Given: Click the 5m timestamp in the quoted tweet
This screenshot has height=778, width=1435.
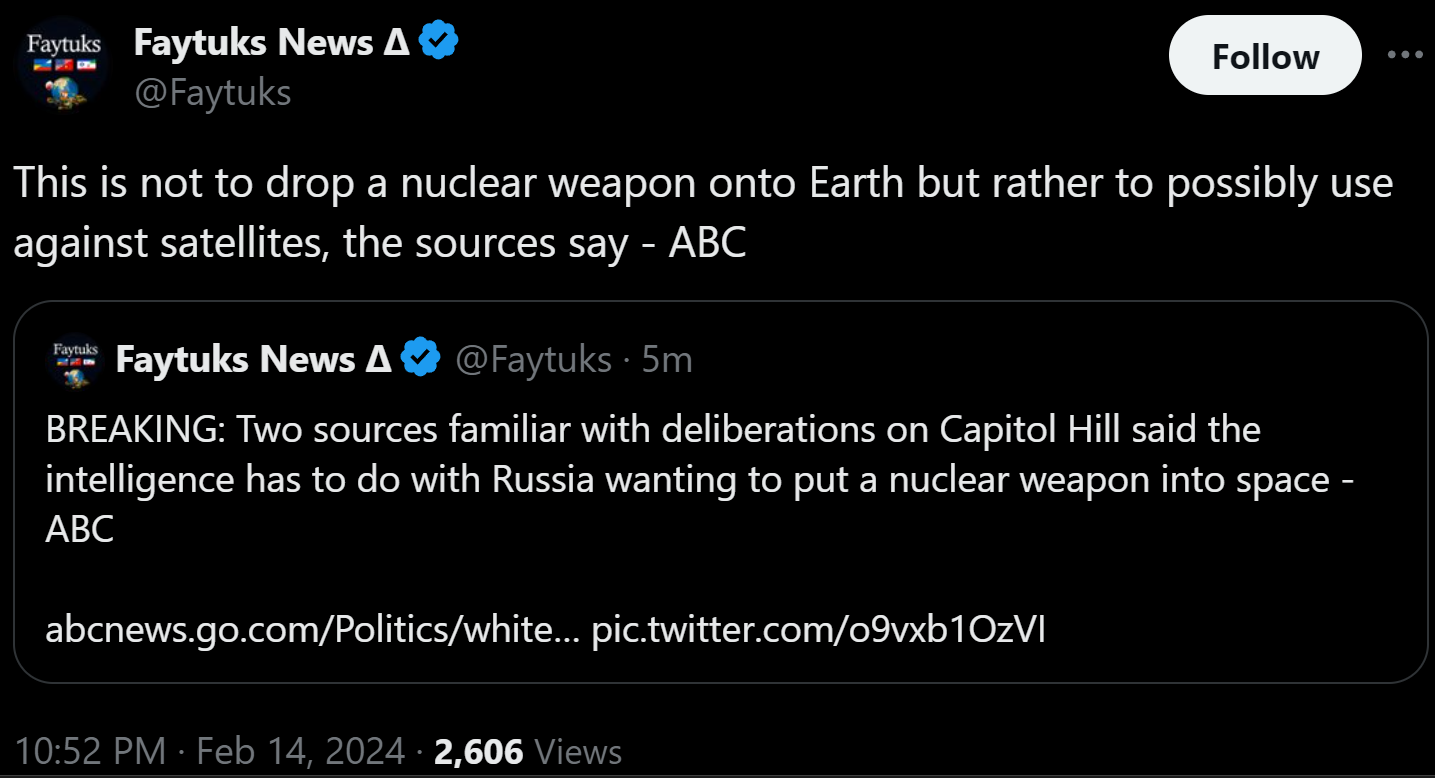Looking at the screenshot, I should [667, 359].
